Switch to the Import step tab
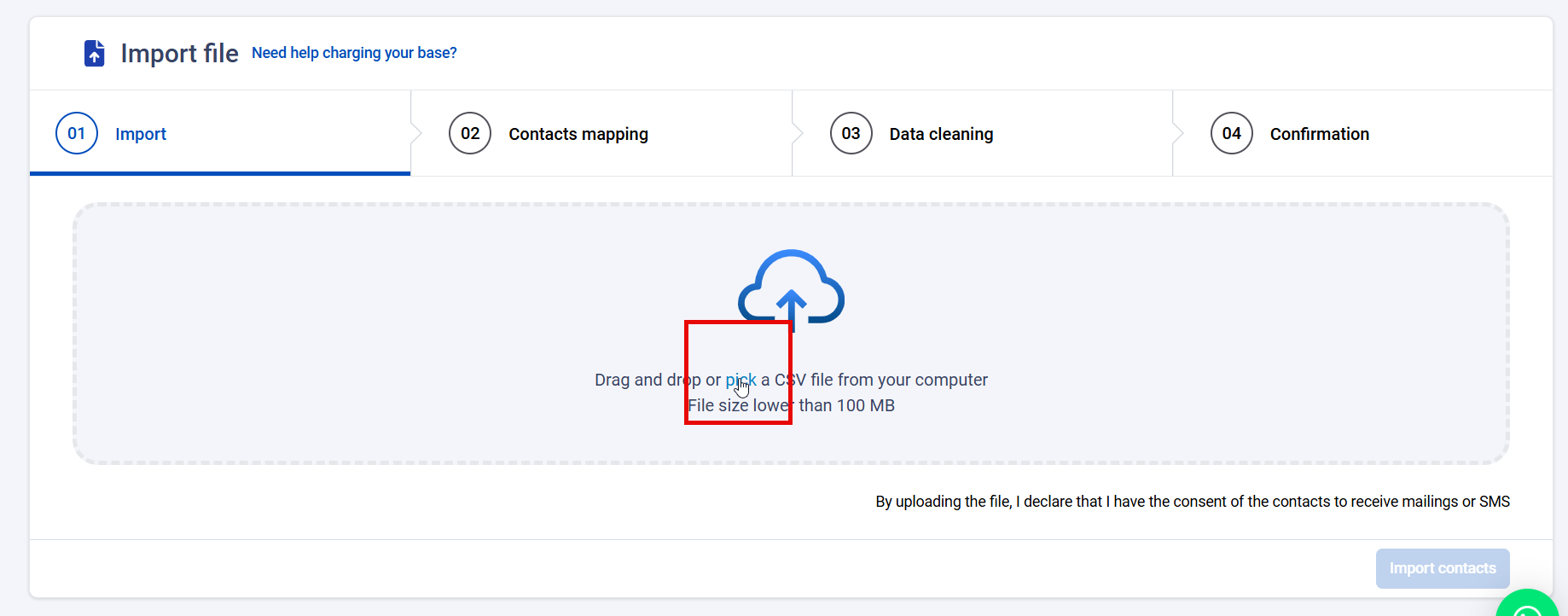The width and height of the screenshot is (1568, 616). pyautogui.click(x=141, y=134)
